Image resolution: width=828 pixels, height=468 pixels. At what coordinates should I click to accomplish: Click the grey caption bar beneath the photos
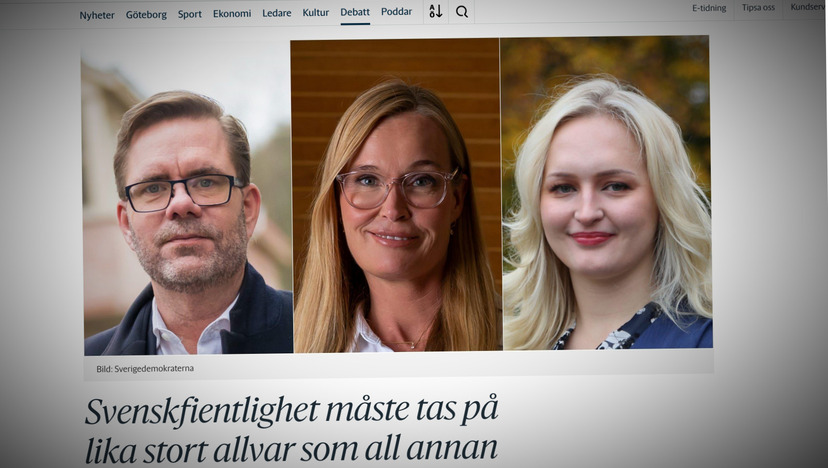399,366
